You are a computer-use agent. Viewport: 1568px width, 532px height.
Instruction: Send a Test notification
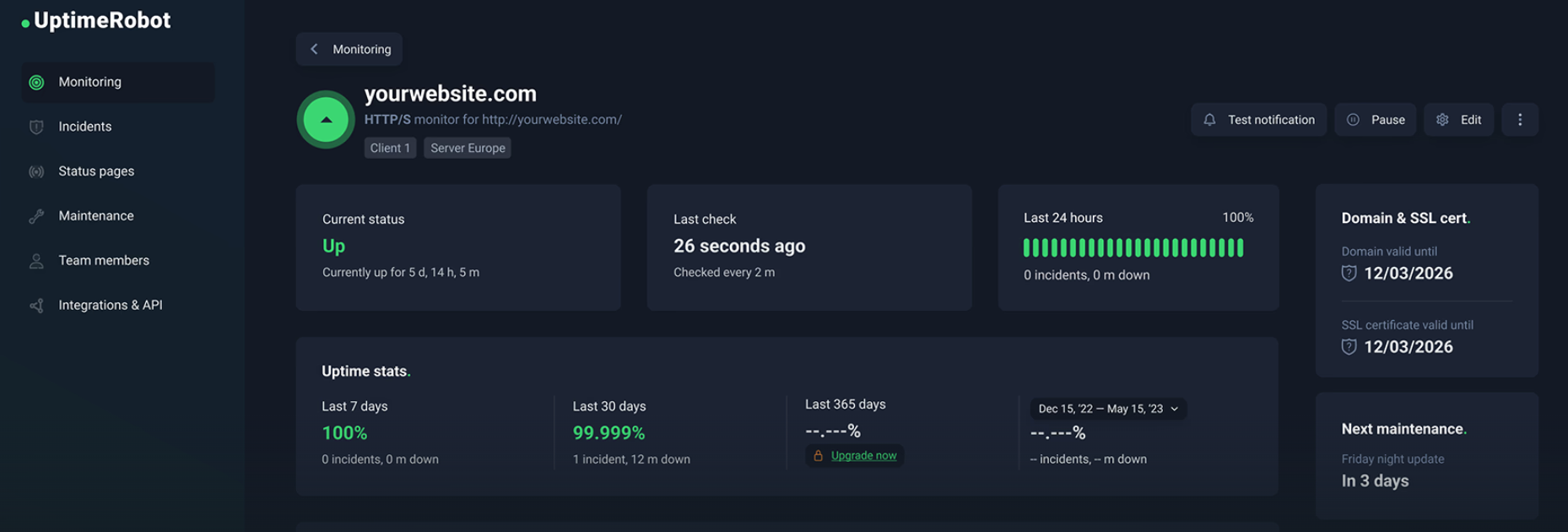[x=1258, y=120]
